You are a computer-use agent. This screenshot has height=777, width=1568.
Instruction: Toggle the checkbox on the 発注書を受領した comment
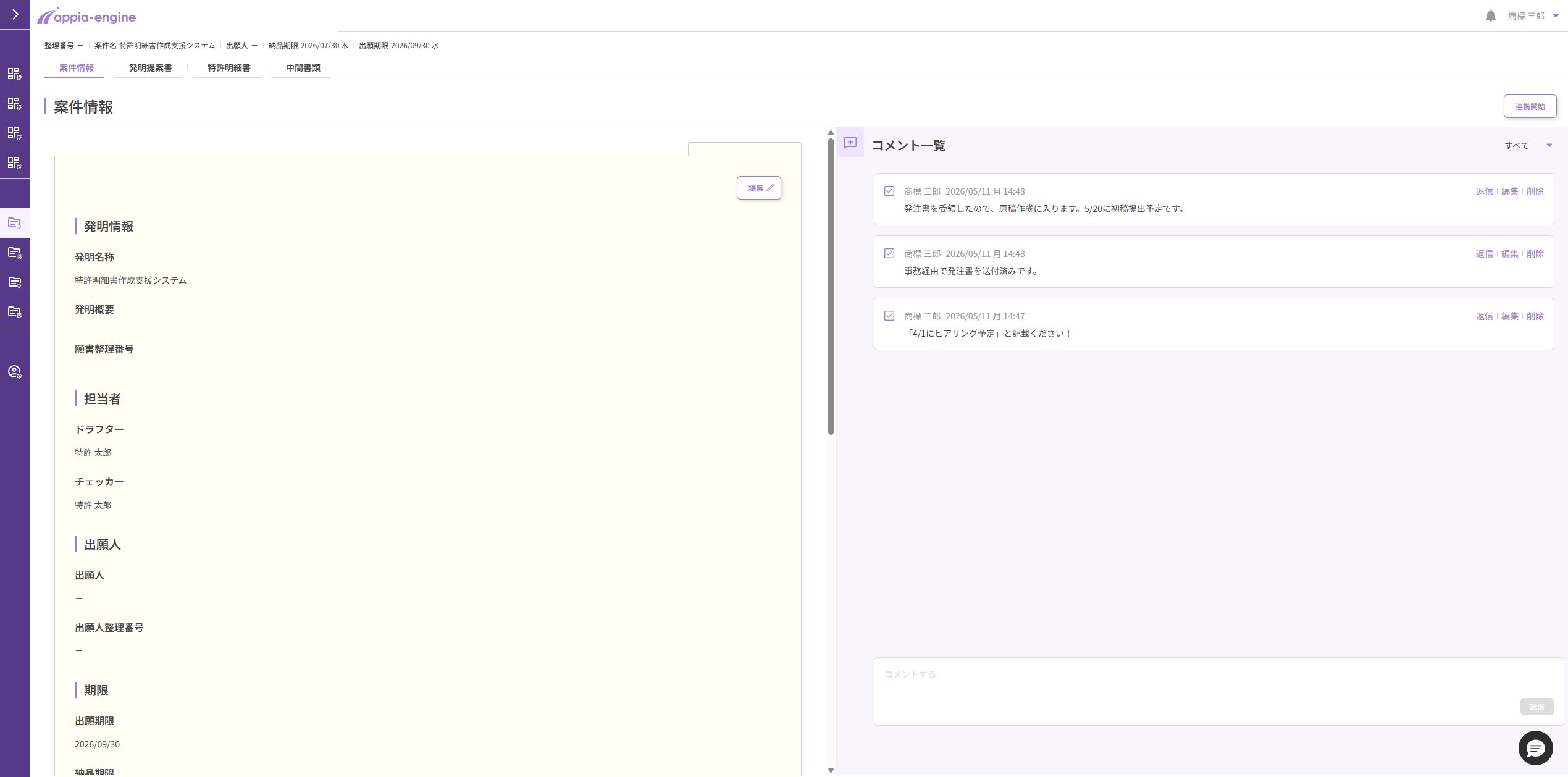click(x=889, y=191)
